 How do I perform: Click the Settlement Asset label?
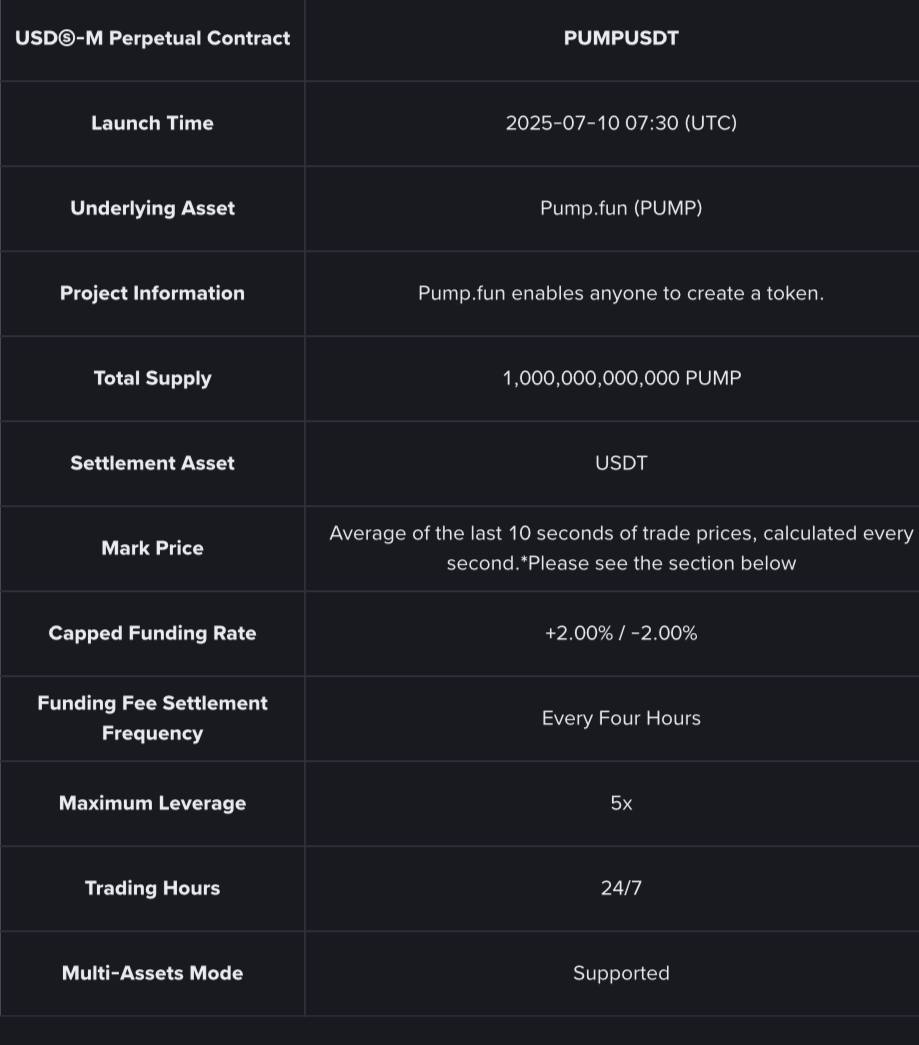pos(153,463)
